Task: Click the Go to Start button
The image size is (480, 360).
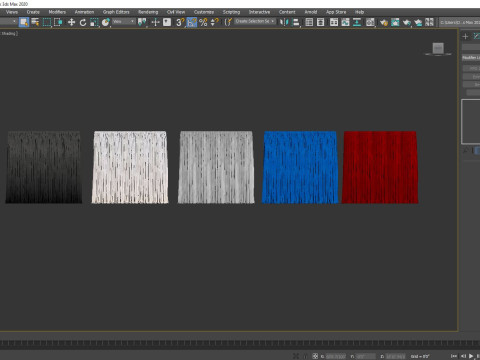Action: coord(454,356)
